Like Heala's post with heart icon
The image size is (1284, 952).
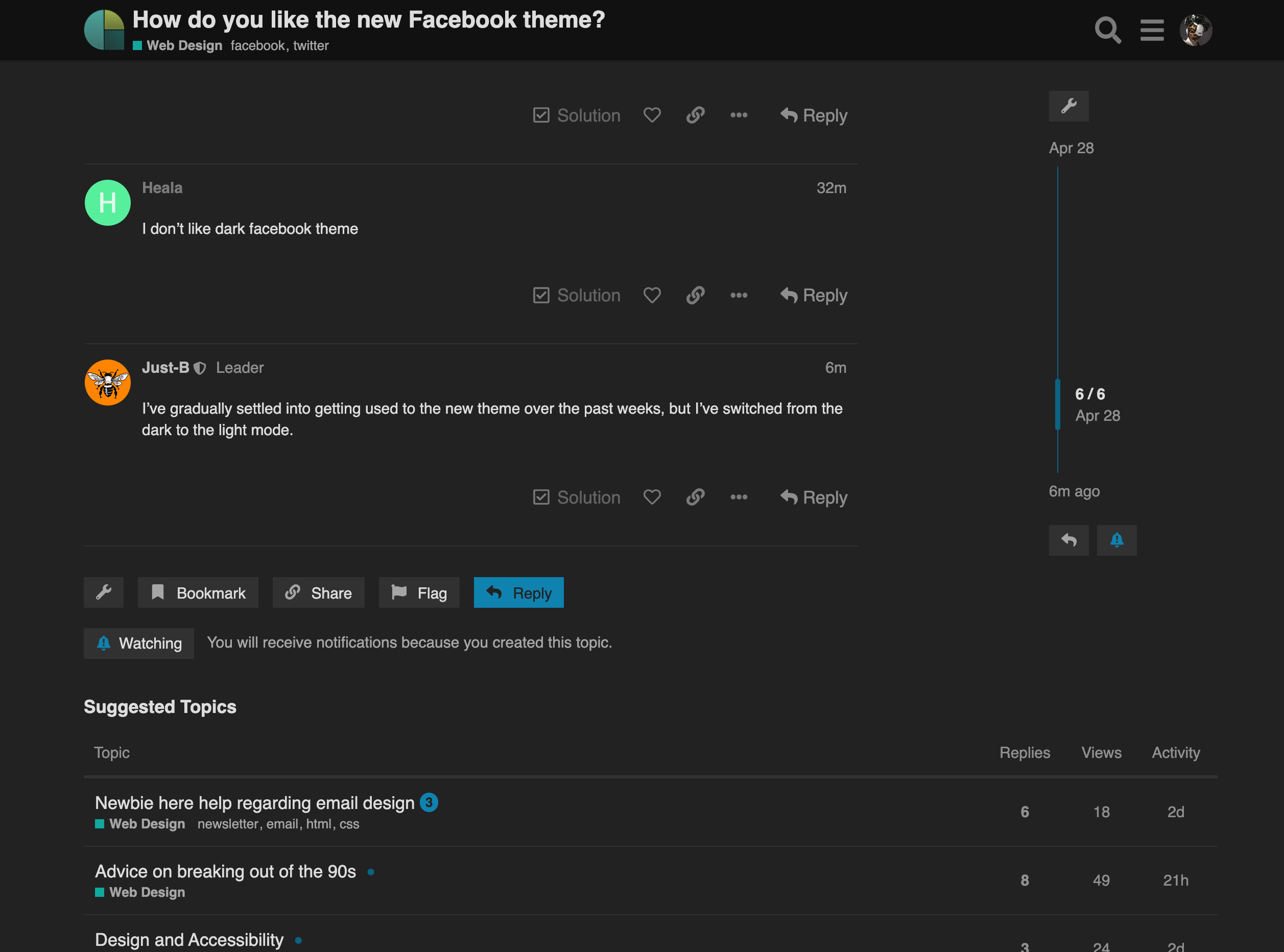[x=652, y=295]
